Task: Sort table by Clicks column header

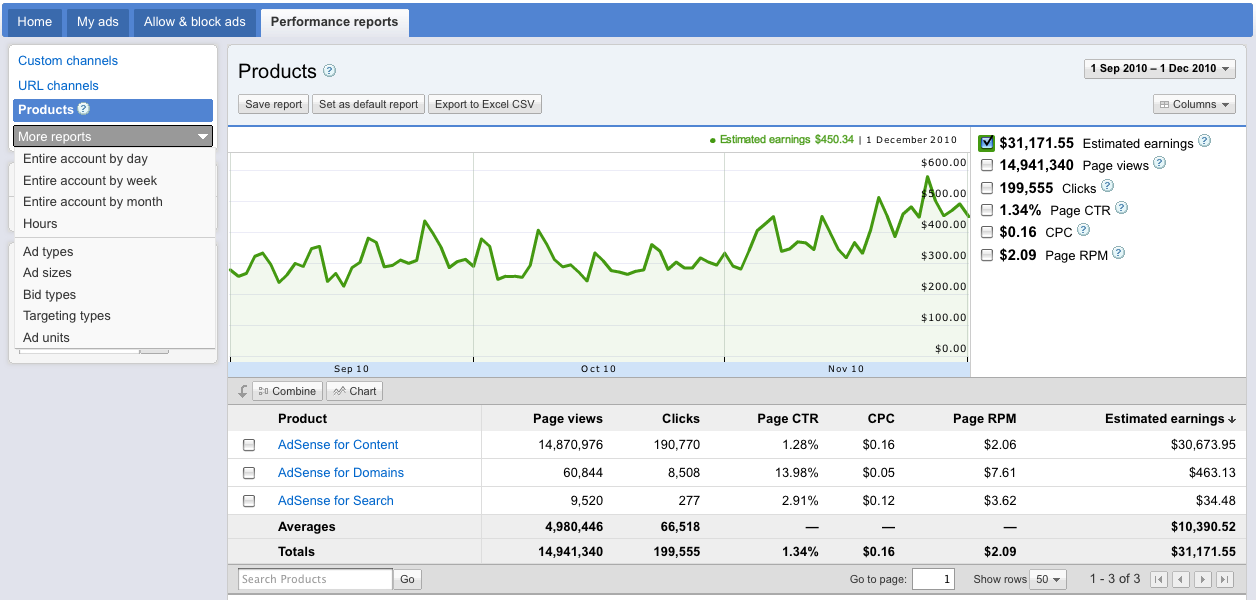Action: coord(681,419)
